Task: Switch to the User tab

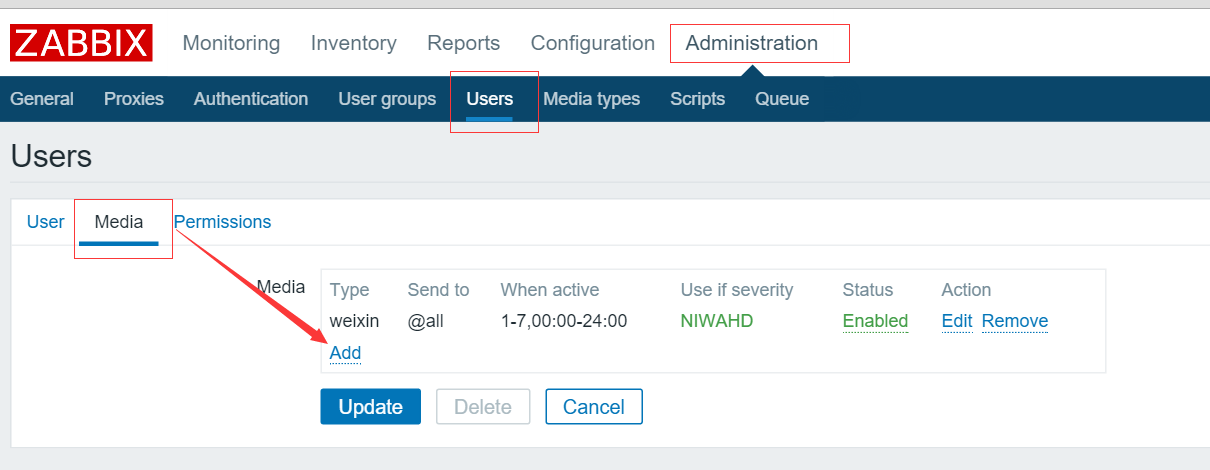Action: coord(45,222)
